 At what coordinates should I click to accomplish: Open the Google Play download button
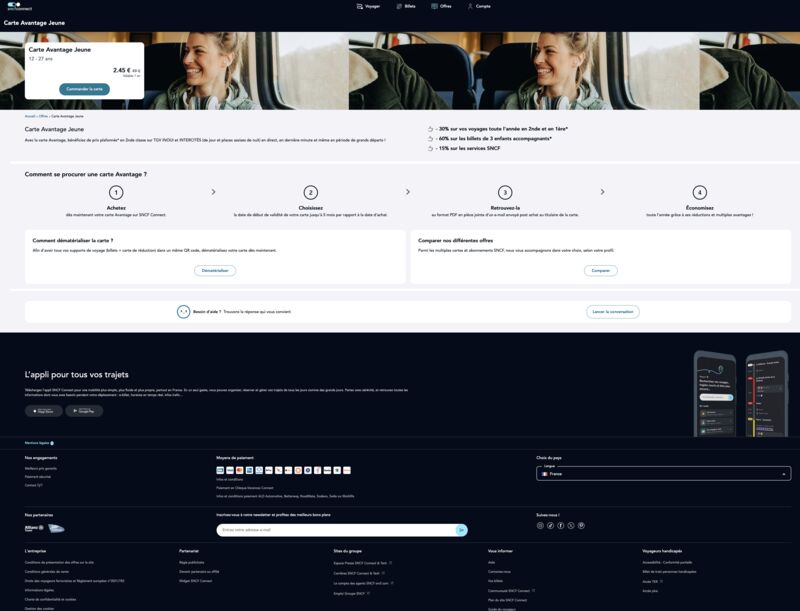click(x=84, y=411)
